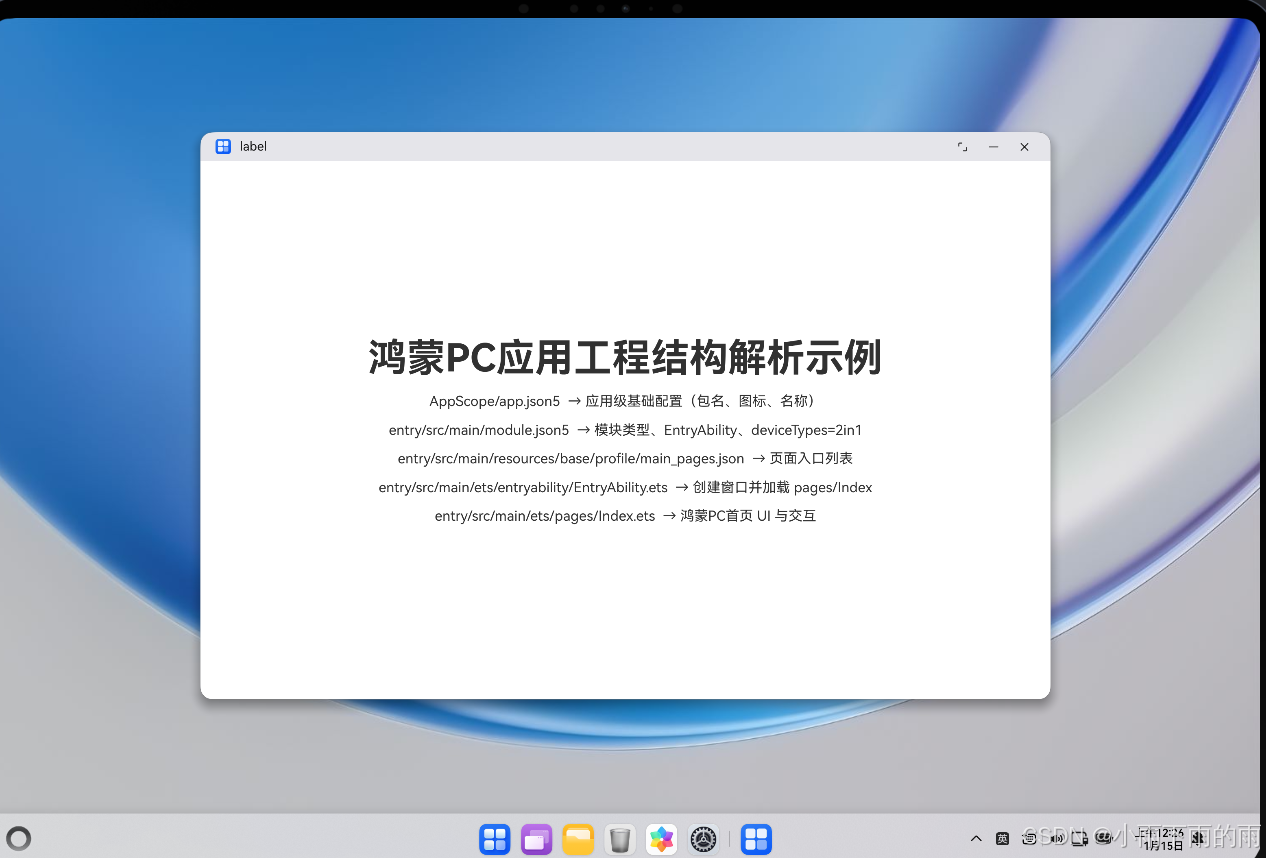Select the running label app icon in dock
The height and width of the screenshot is (858, 1266).
756,839
